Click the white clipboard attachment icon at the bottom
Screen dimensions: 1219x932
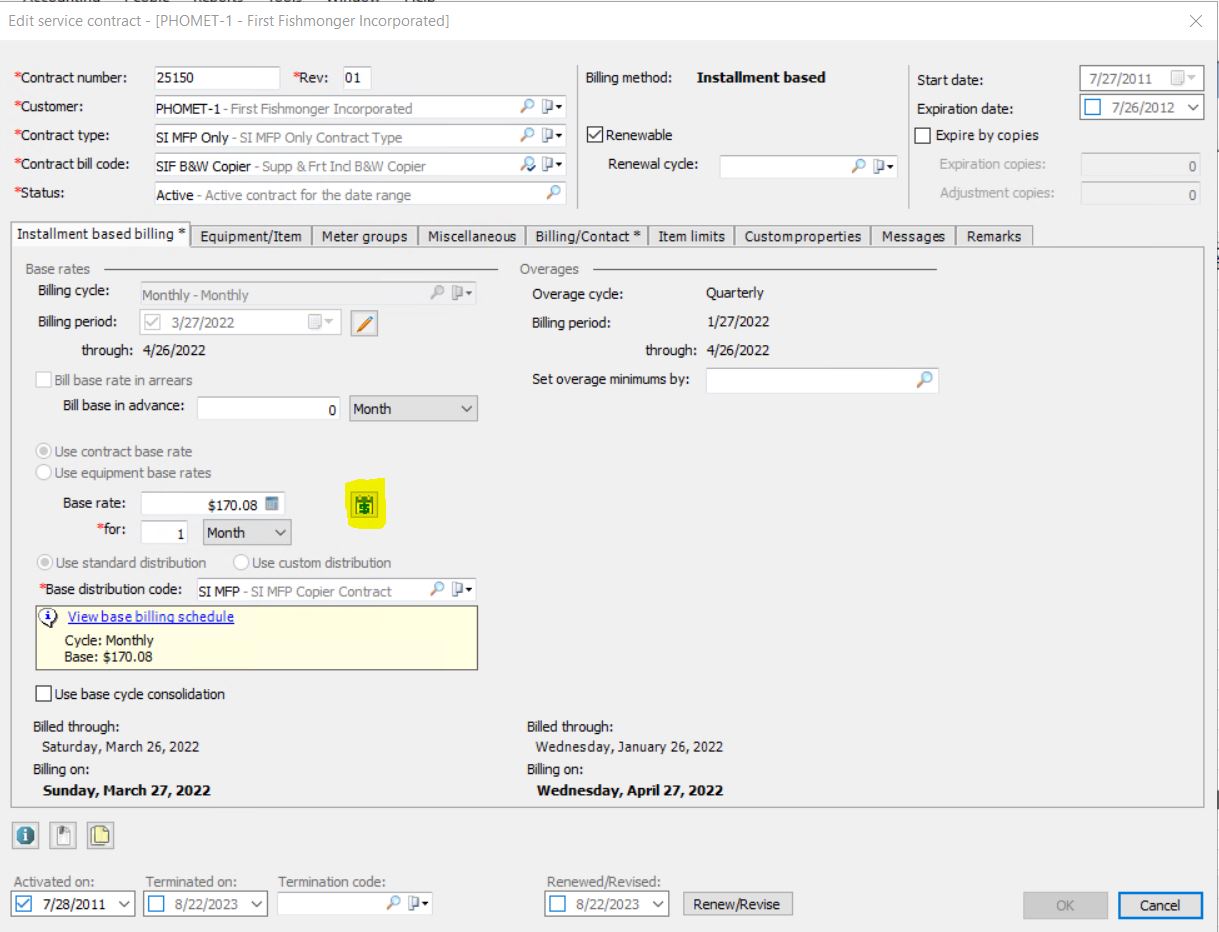click(63, 835)
